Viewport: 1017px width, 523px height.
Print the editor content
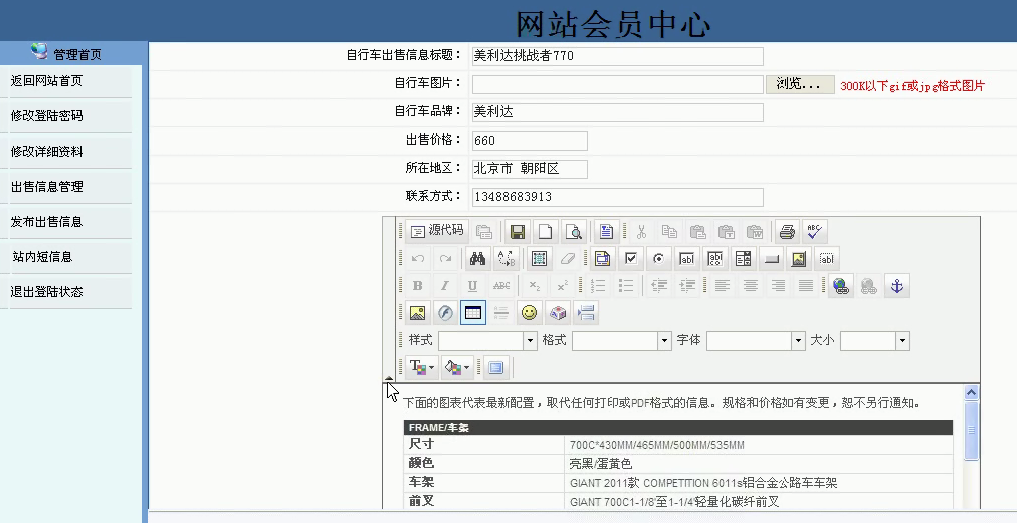(x=787, y=232)
